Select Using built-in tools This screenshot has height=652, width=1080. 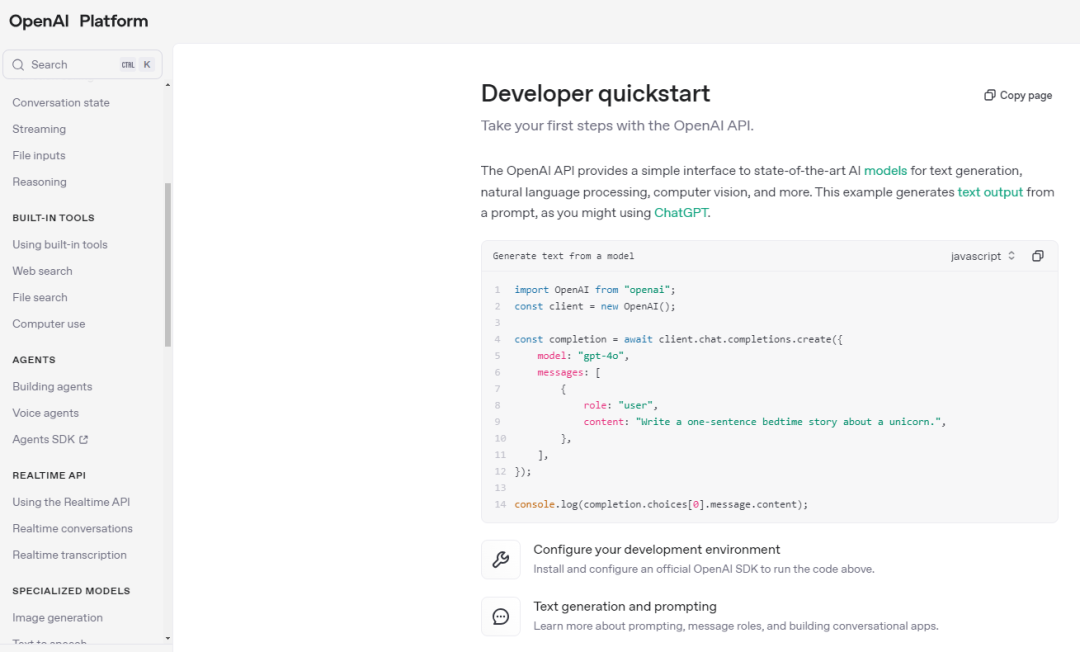(x=60, y=244)
